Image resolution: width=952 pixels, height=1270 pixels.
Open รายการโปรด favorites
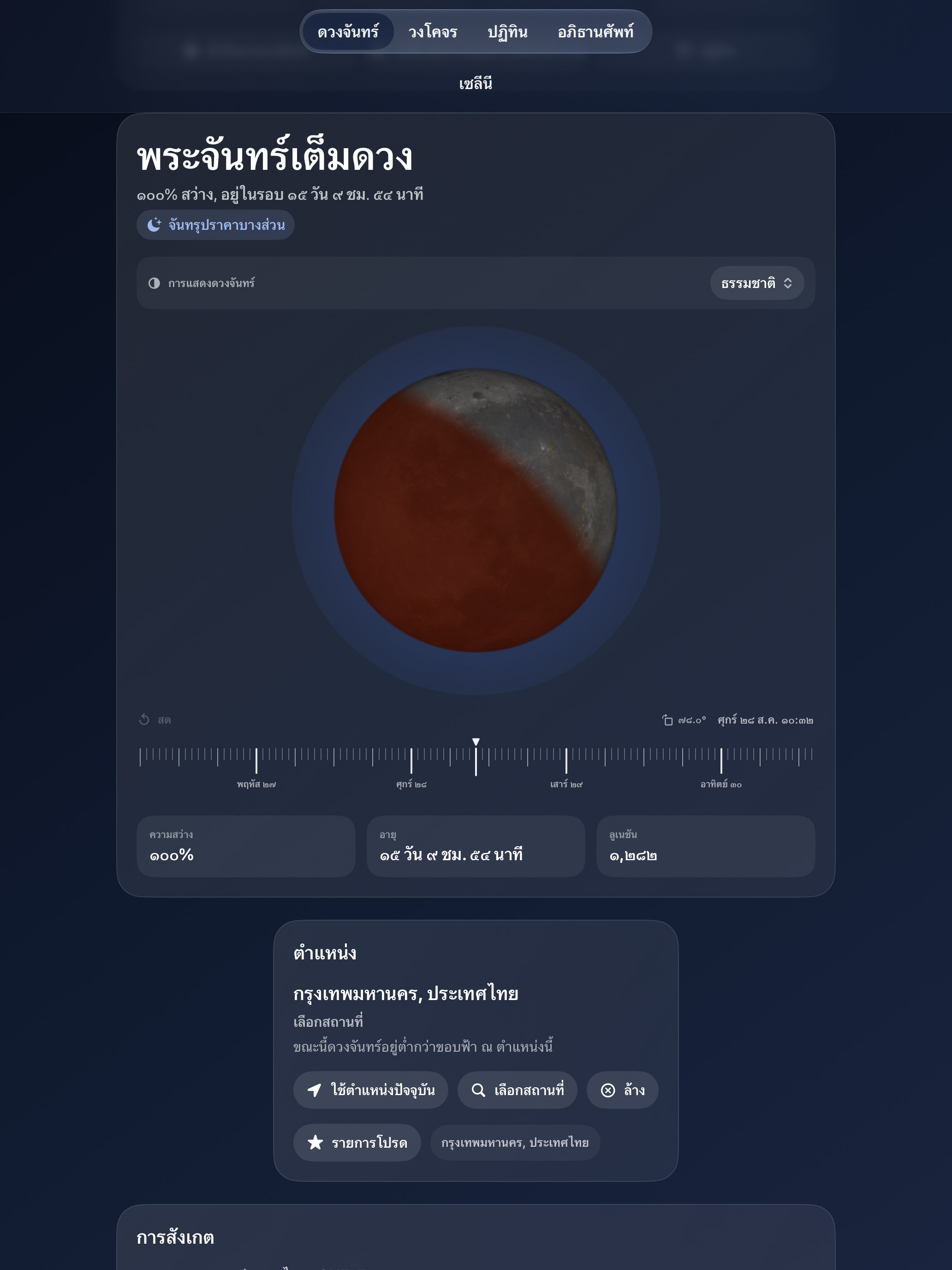[357, 1143]
